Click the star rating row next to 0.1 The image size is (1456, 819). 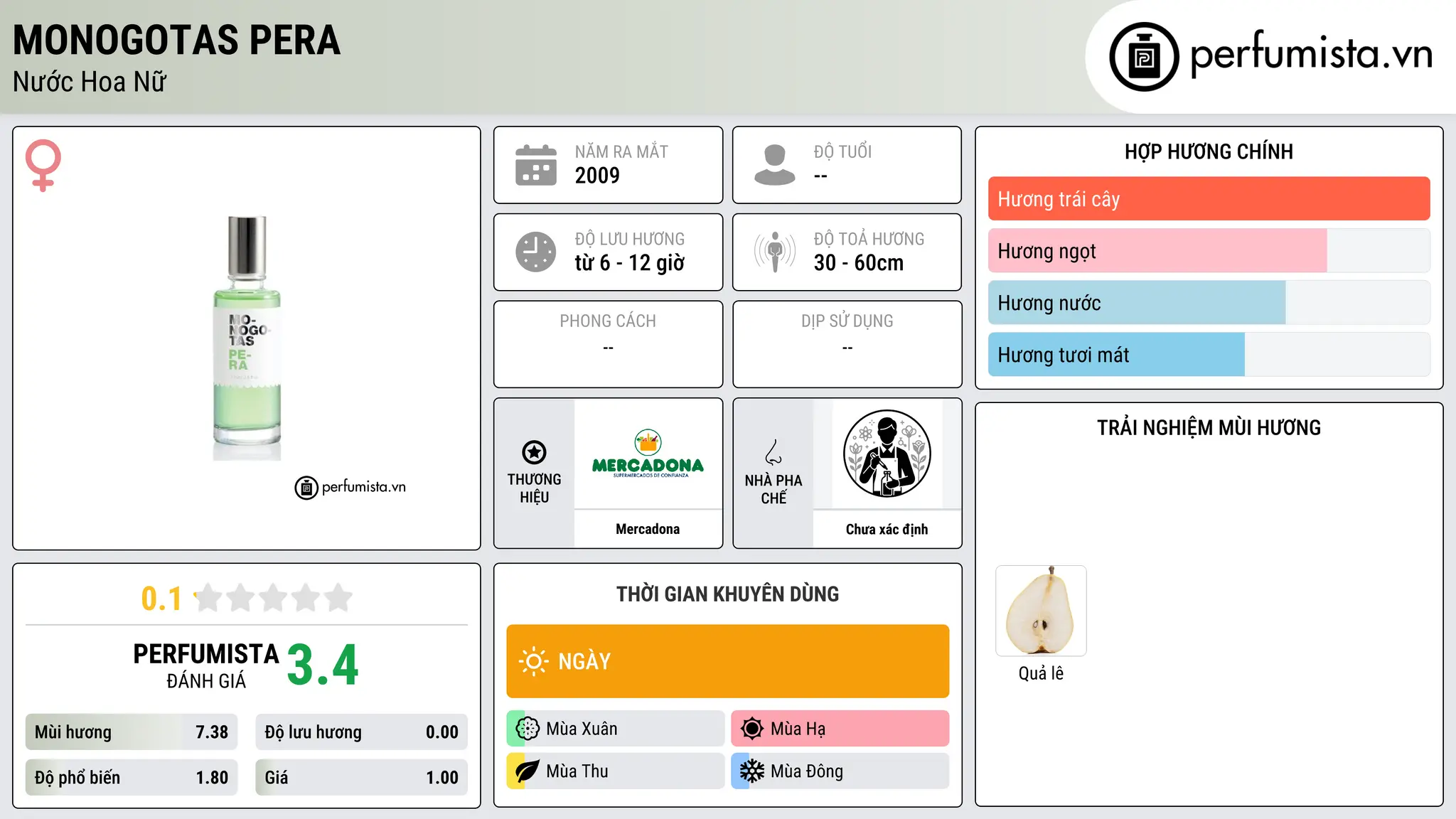[x=273, y=598]
